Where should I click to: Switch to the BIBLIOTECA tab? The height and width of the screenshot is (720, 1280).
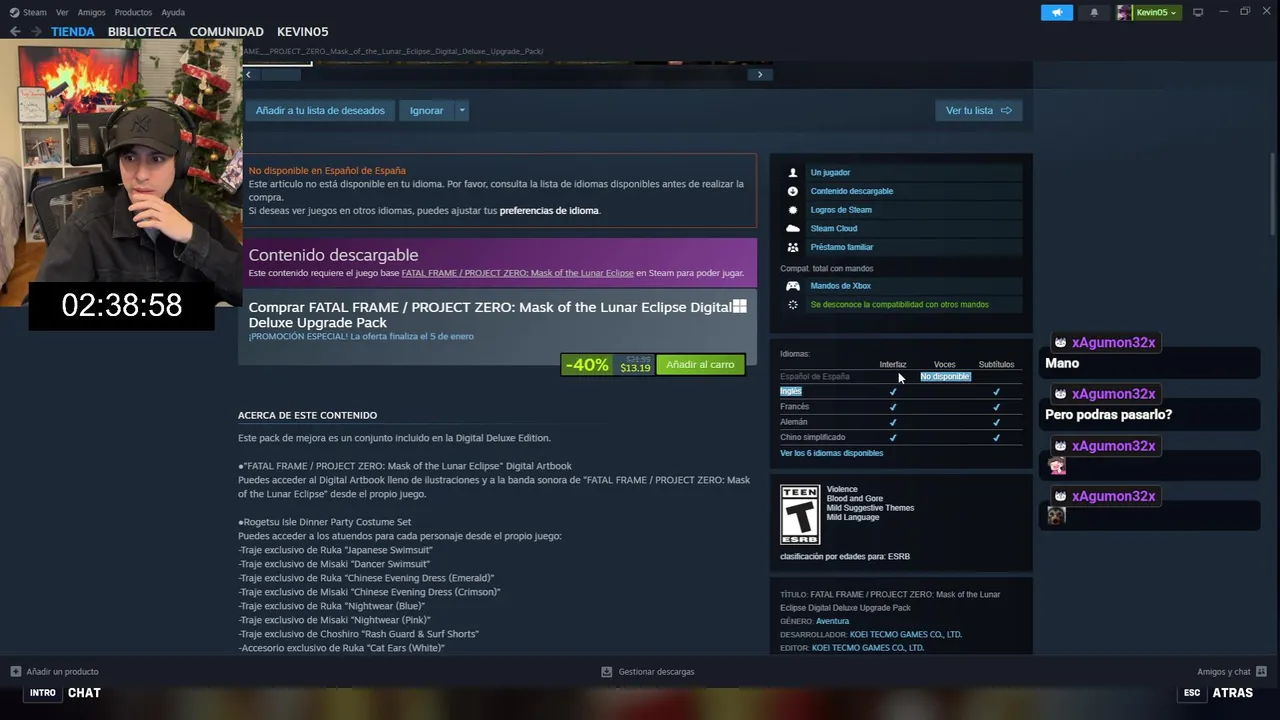(x=142, y=31)
